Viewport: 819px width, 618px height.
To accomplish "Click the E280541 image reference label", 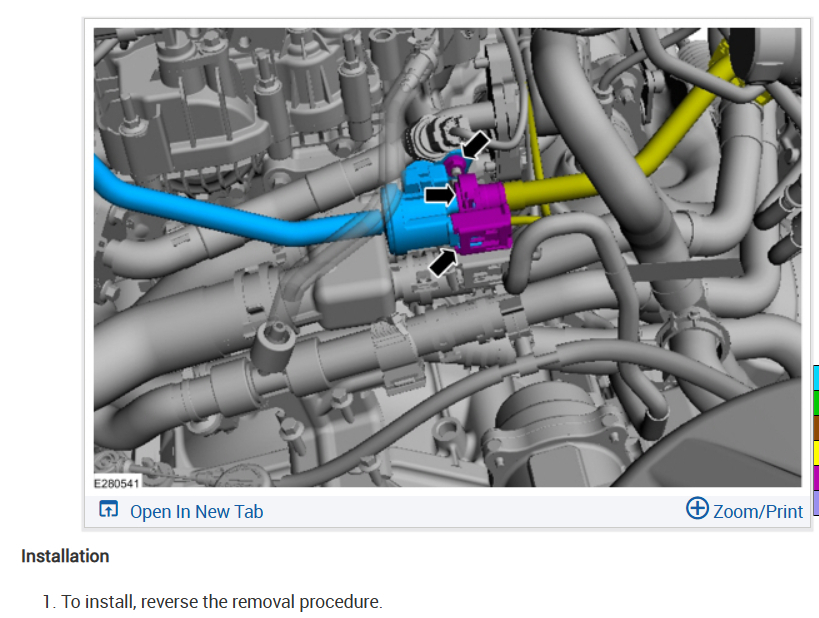I will [116, 483].
